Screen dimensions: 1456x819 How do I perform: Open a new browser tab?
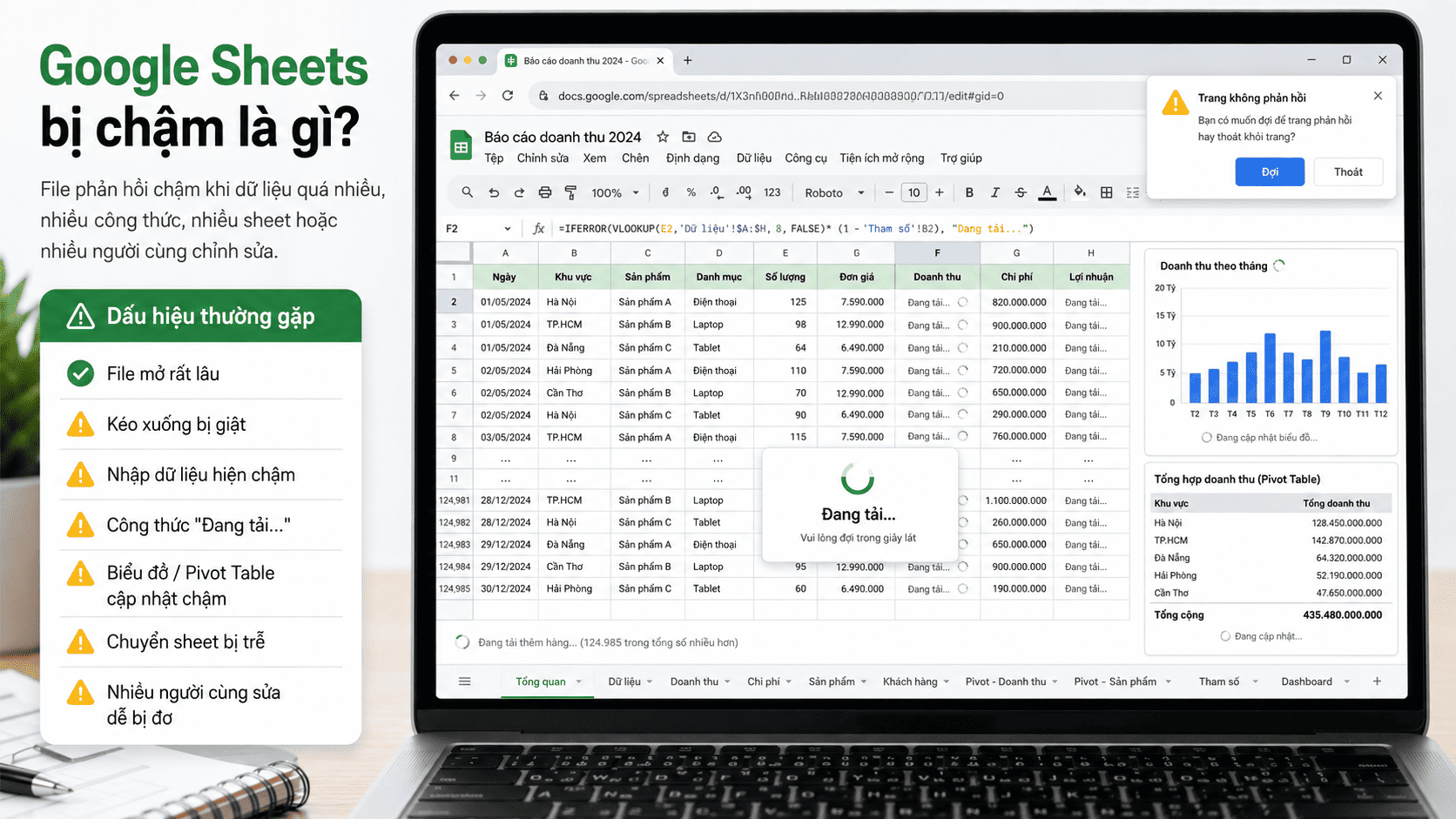tap(688, 60)
